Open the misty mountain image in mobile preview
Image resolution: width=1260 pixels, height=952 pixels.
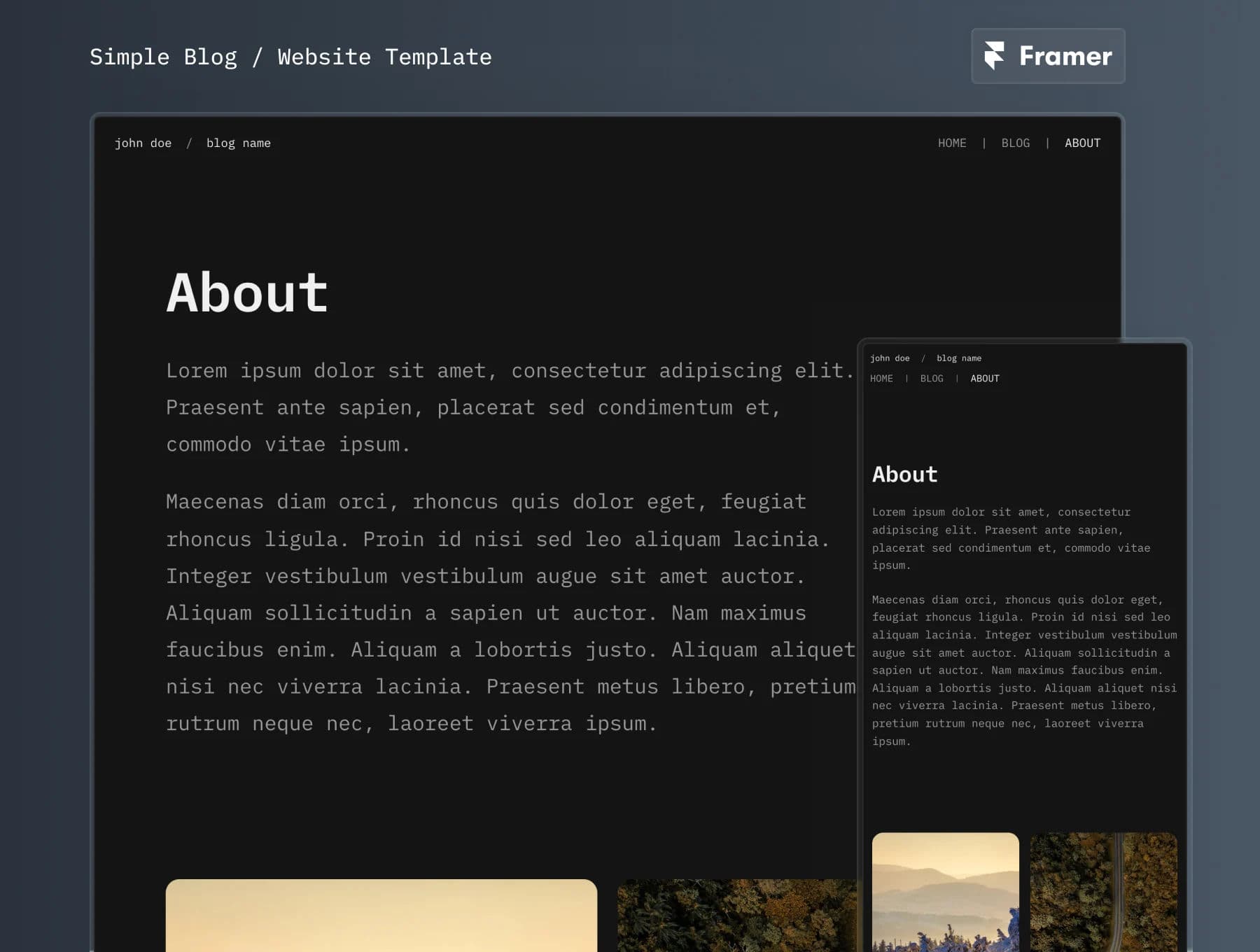tap(946, 892)
